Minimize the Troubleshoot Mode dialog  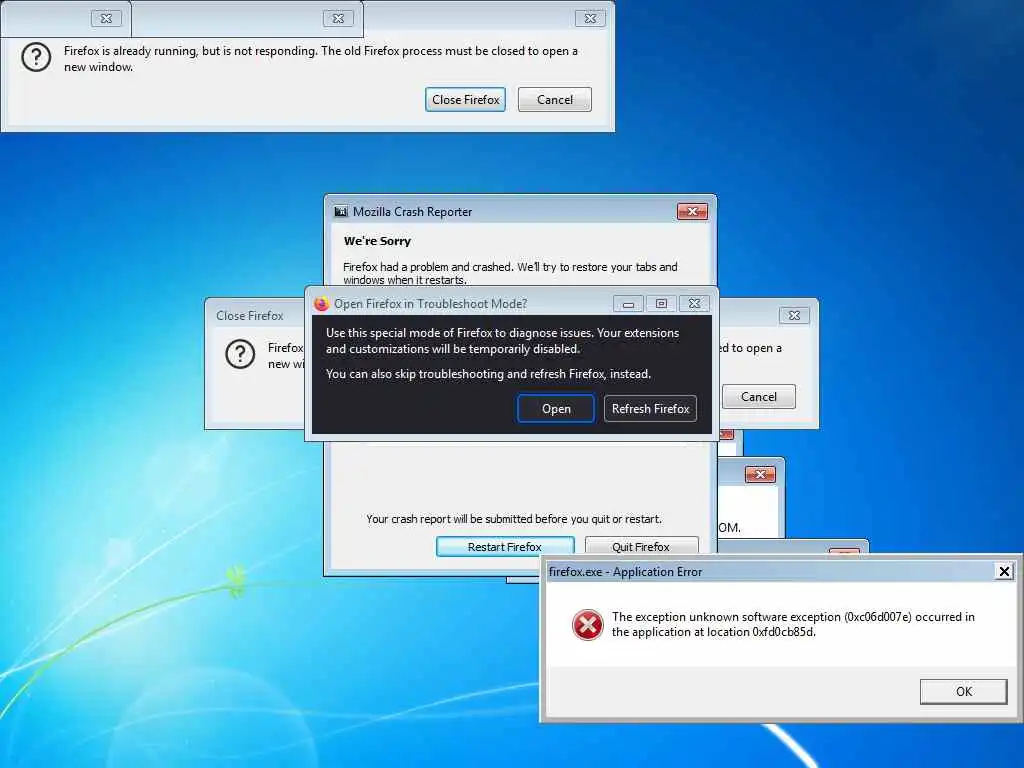tap(628, 304)
